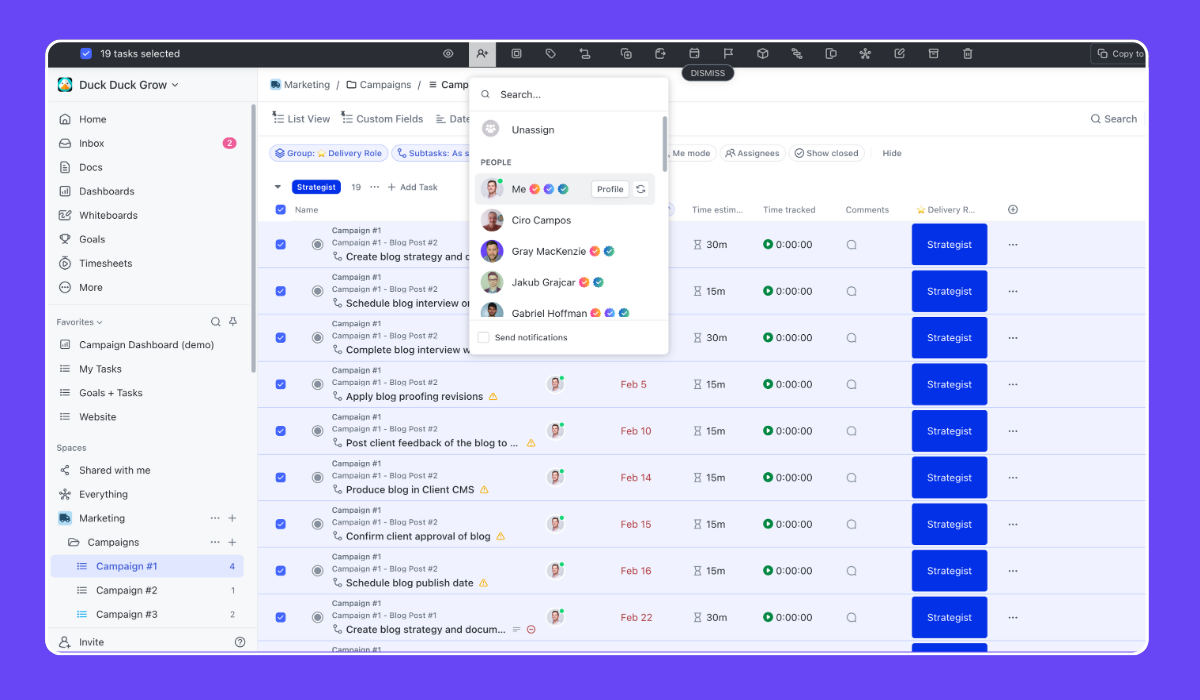Open the assignee picker in the bulk toolbar
This screenshot has width=1200, height=700.
483,53
